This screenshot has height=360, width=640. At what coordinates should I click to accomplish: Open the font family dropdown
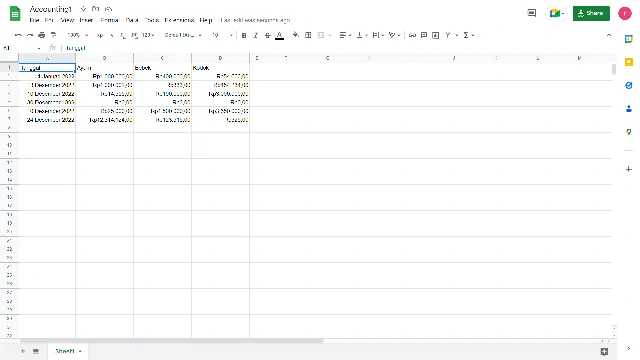(183, 35)
